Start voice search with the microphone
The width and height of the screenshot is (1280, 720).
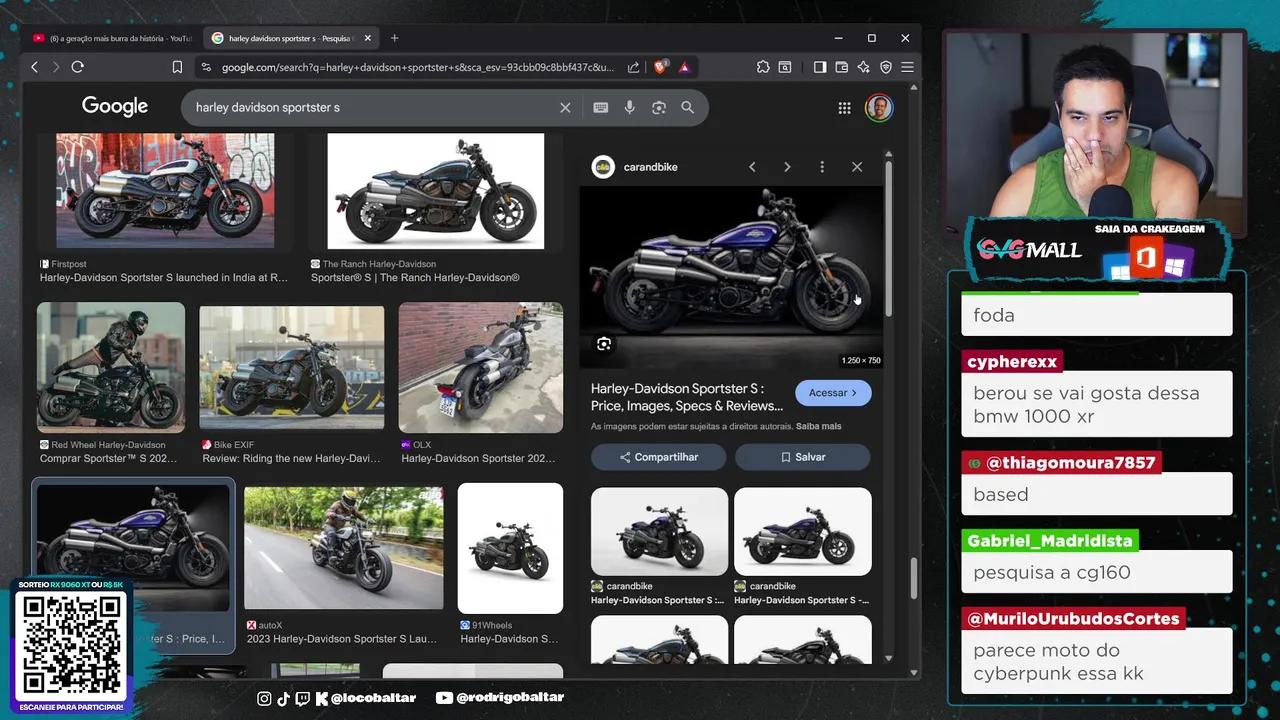click(629, 107)
